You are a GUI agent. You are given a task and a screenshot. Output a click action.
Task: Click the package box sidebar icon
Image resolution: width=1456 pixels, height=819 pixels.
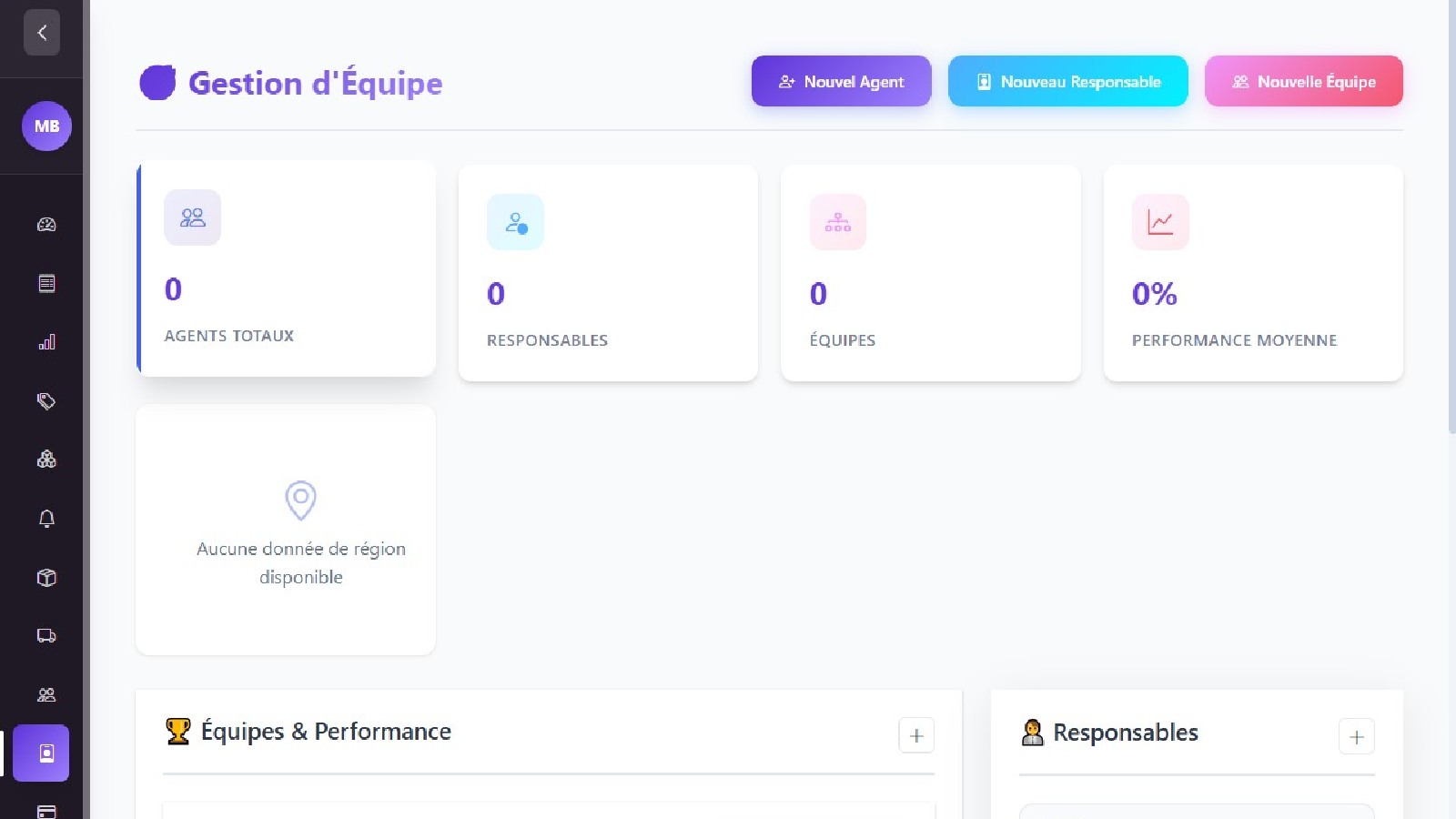(46, 577)
